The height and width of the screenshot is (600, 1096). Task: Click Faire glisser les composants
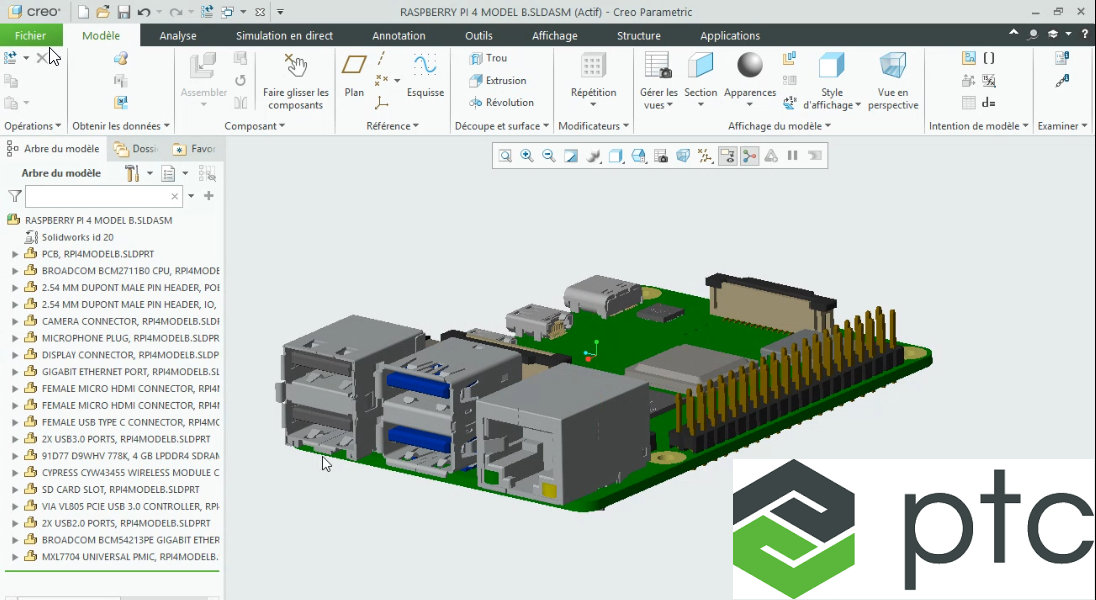pos(296,82)
